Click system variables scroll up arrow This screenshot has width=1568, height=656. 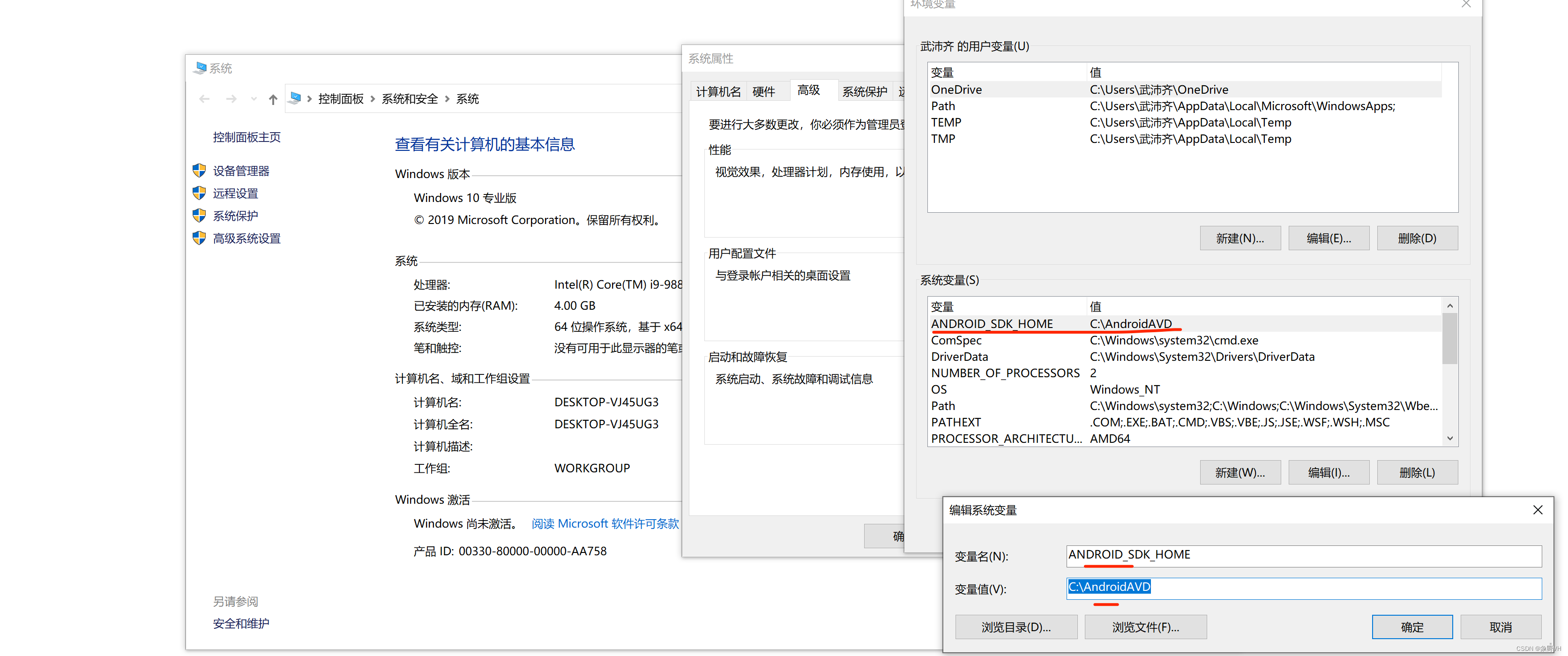coord(1450,306)
